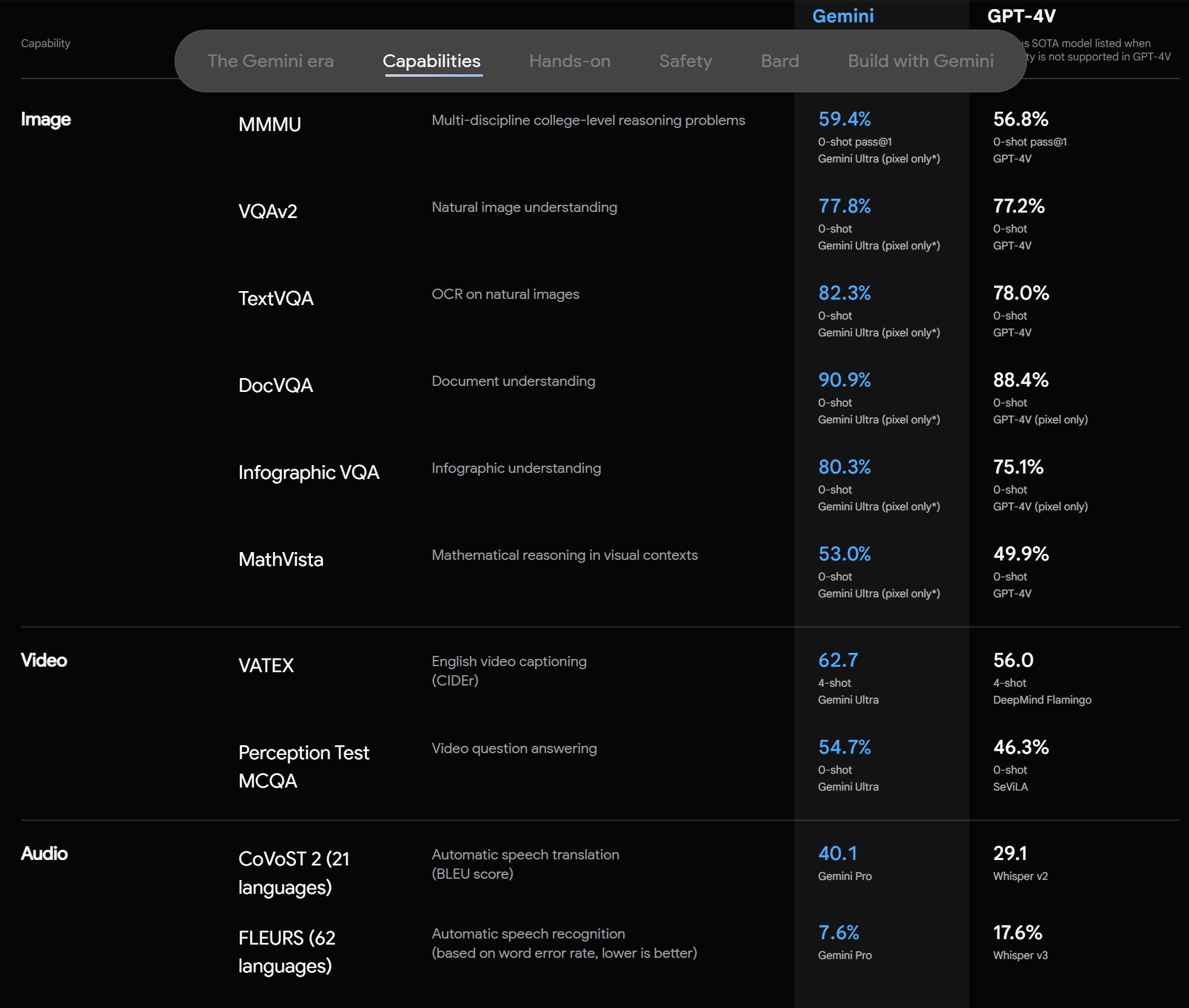Switch to the Hands-on tab
This screenshot has width=1189, height=1008.
(569, 61)
